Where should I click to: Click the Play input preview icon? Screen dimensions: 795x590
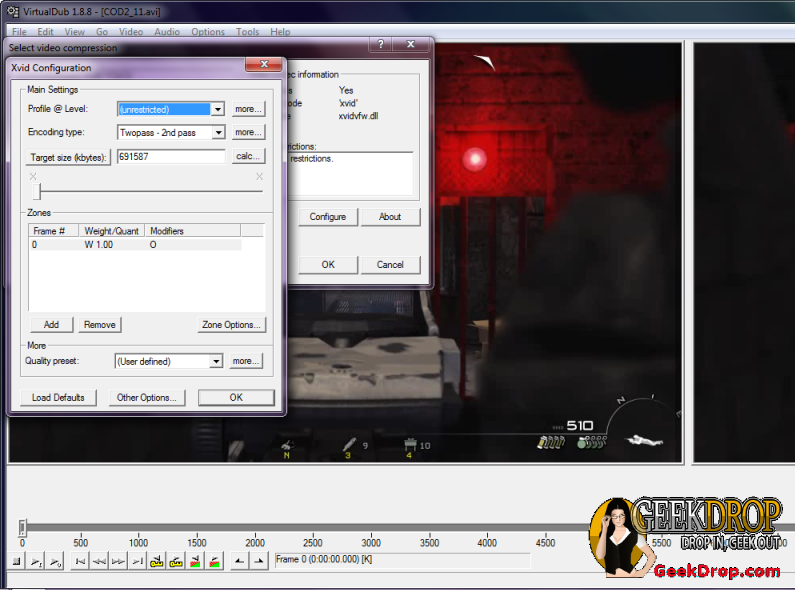pos(37,562)
